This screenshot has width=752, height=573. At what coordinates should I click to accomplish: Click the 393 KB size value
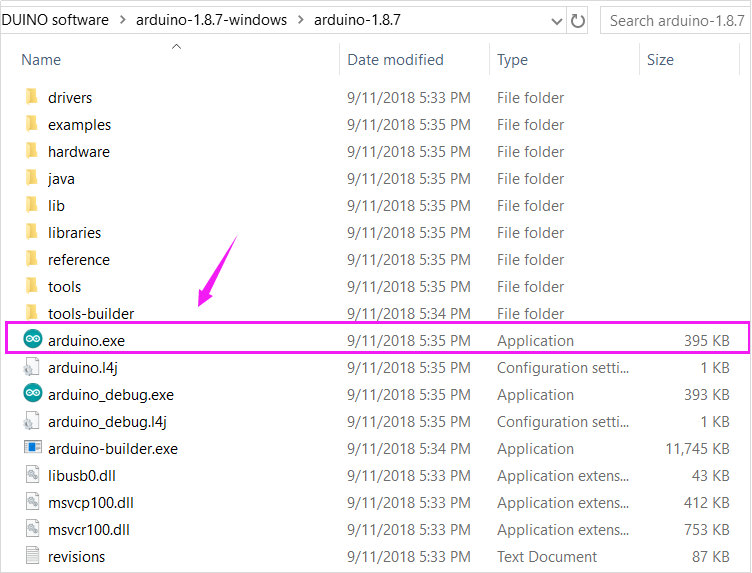click(x=706, y=395)
